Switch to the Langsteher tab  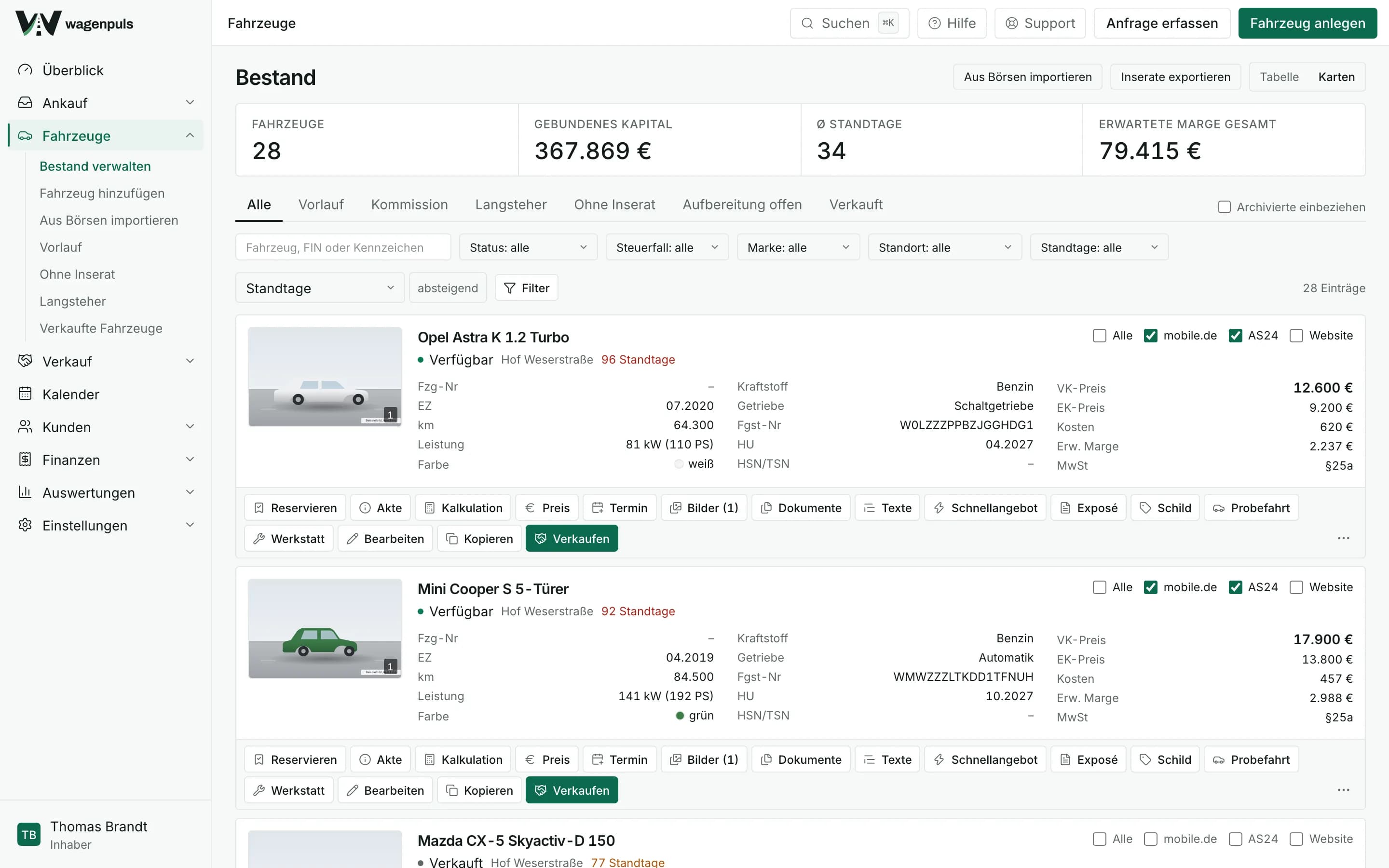click(x=511, y=204)
